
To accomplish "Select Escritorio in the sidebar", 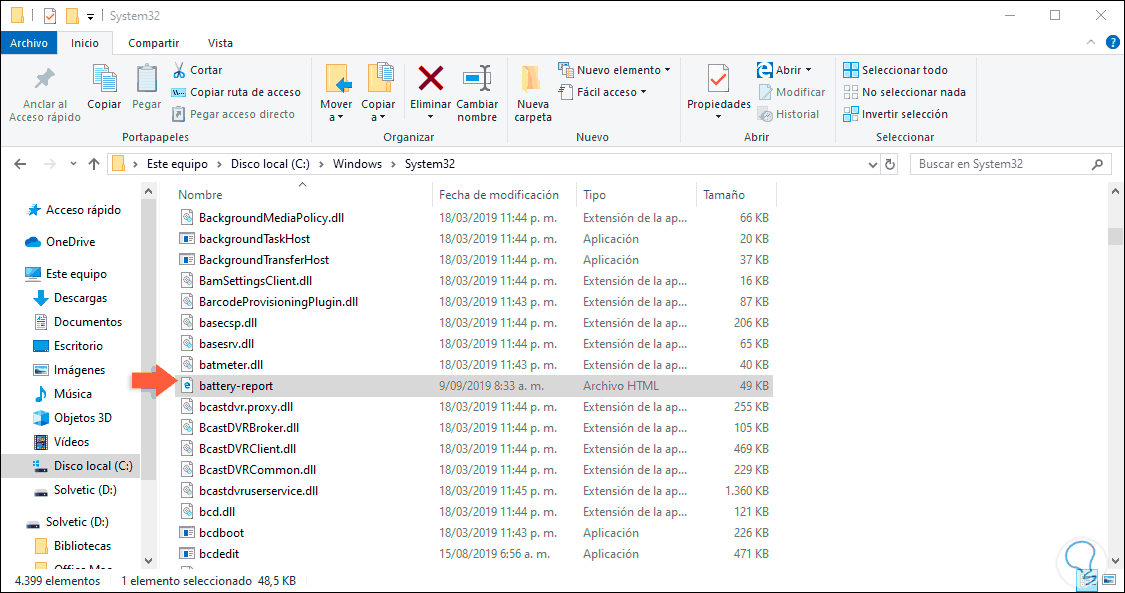I will [x=78, y=346].
